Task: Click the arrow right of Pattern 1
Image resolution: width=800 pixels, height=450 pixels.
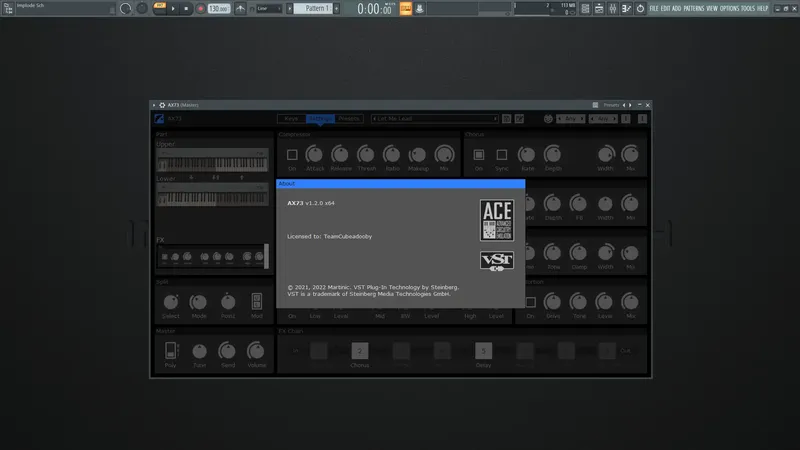Action: (x=336, y=9)
